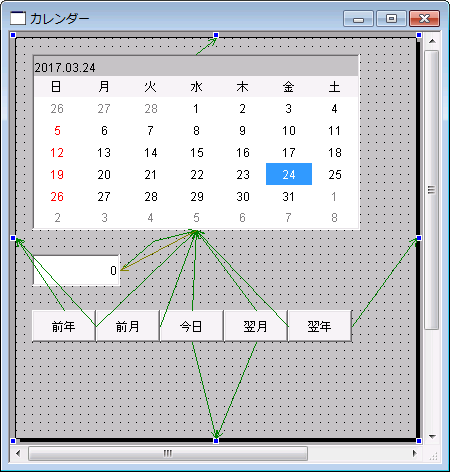
Task: Select date 31 in the calendar
Action: 289,196
